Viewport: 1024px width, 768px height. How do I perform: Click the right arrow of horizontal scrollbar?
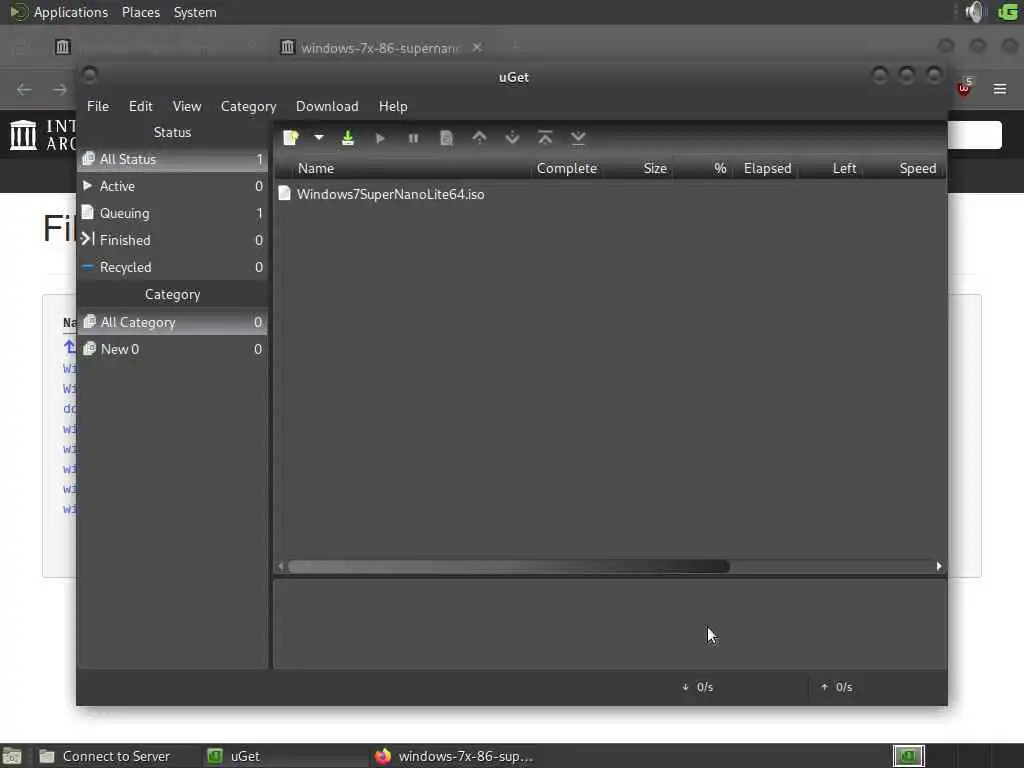[939, 566]
